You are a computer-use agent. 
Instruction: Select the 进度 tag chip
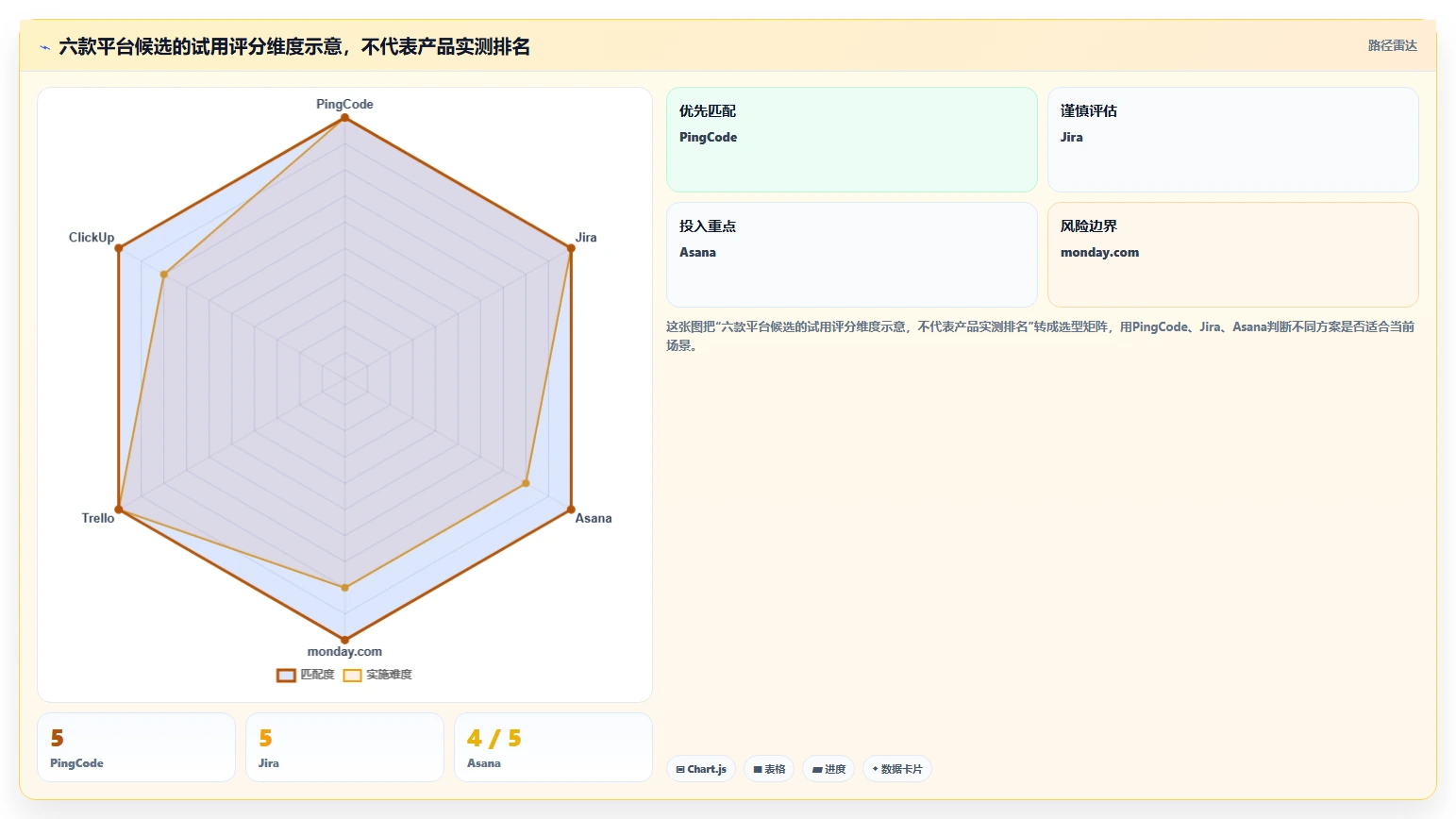(x=828, y=769)
